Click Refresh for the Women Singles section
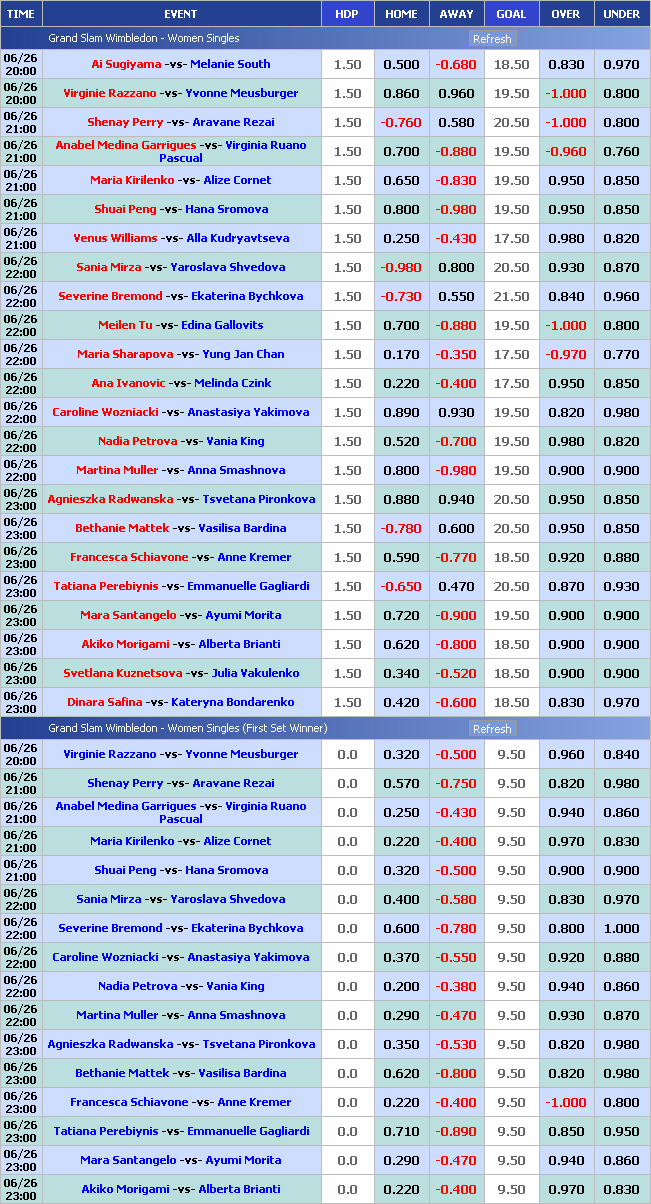 (491, 39)
